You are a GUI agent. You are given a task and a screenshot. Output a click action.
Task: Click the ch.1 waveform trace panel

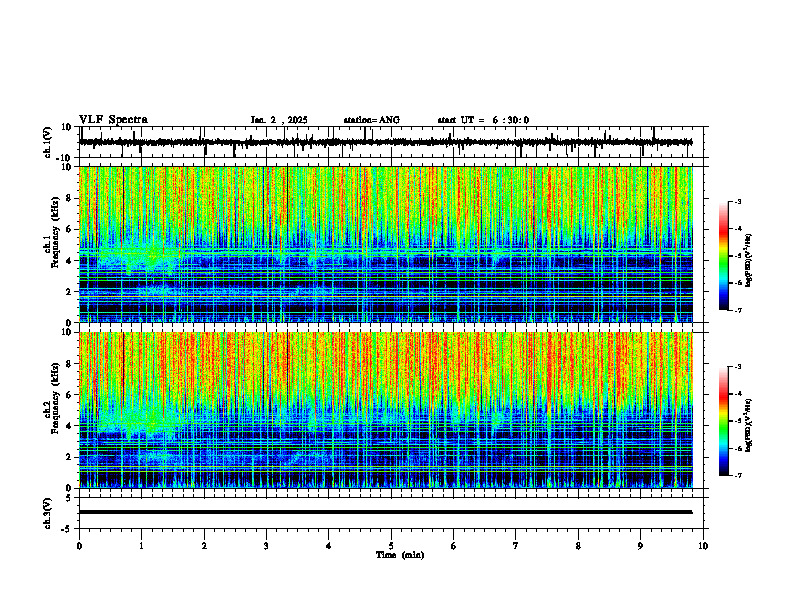(393, 142)
